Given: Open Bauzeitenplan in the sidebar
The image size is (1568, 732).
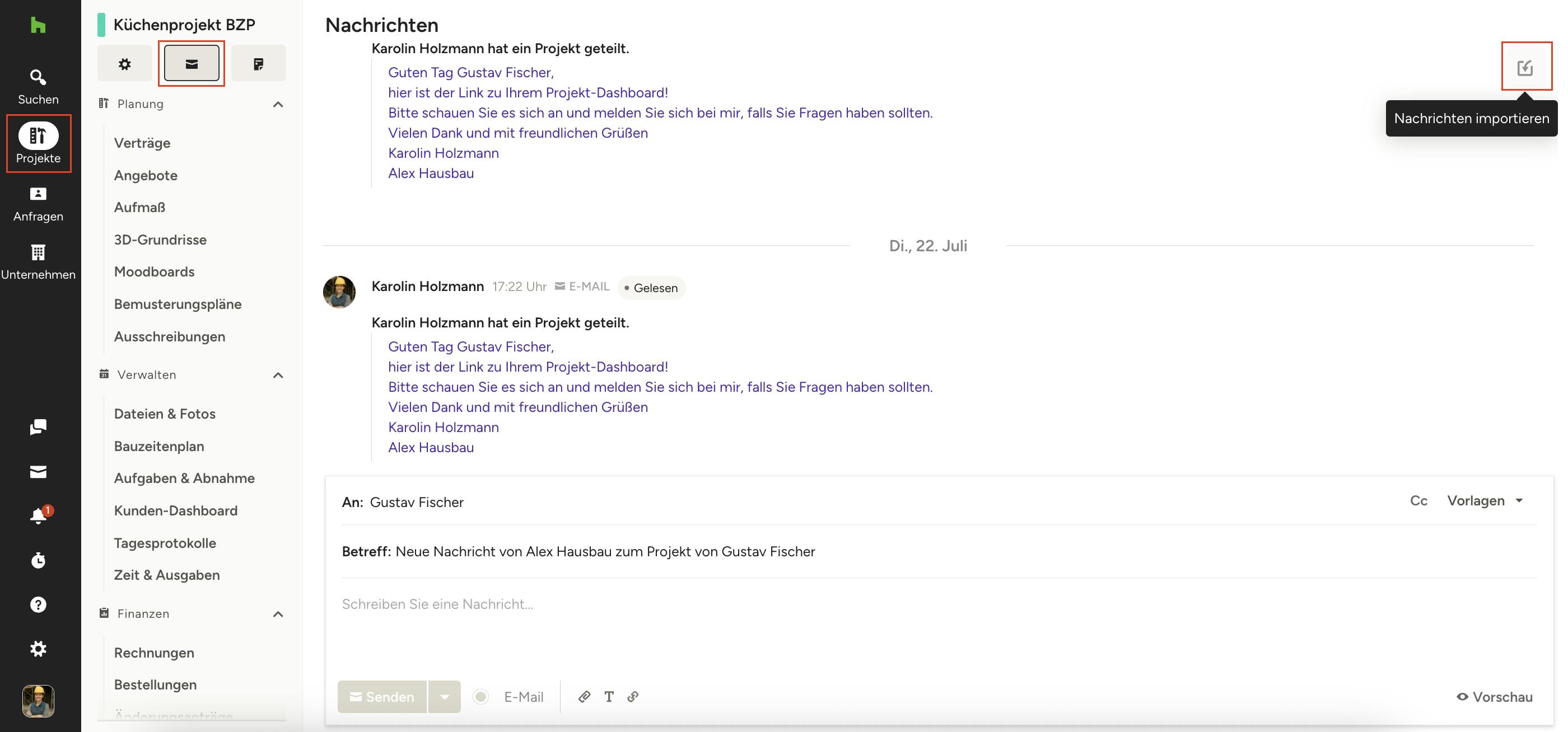Looking at the screenshot, I should click(159, 446).
